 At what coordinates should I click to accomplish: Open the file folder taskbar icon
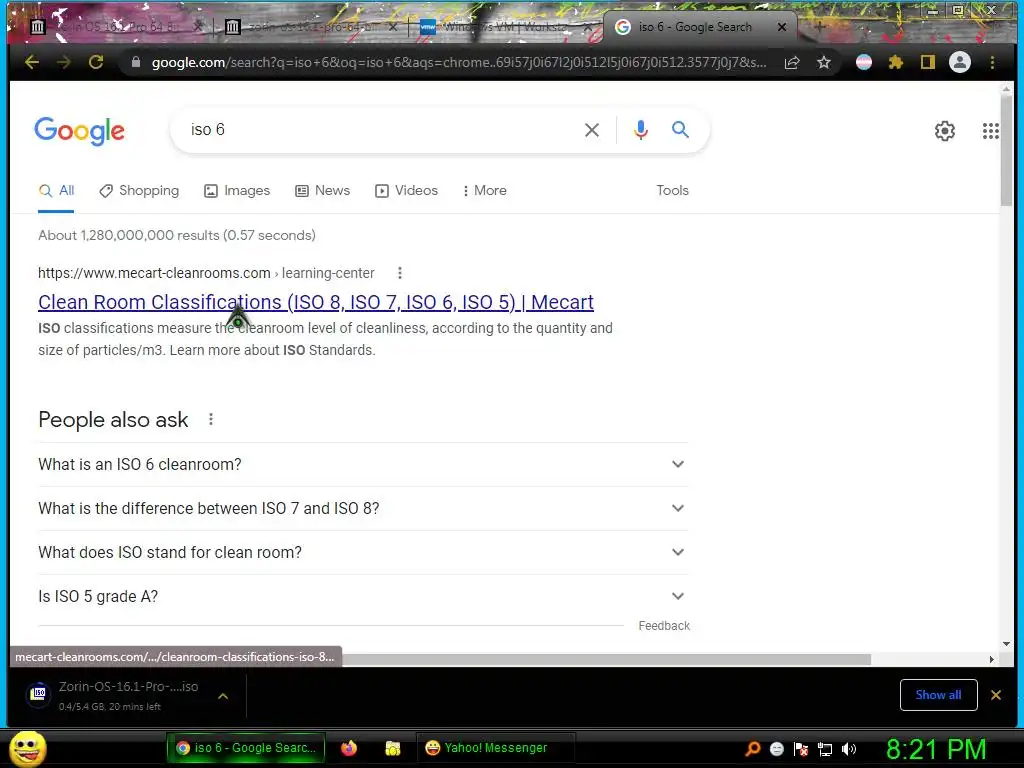(x=392, y=748)
